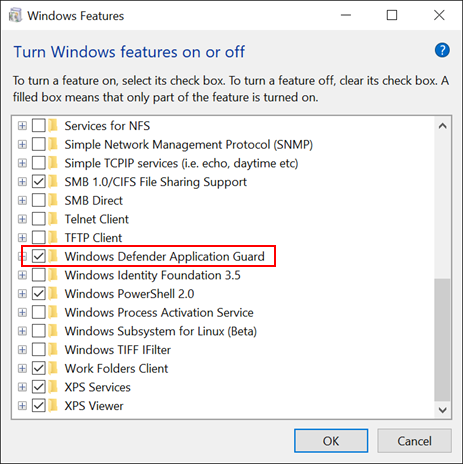
Task: Enable the Telnet Client checkbox
Action: pos(39,219)
